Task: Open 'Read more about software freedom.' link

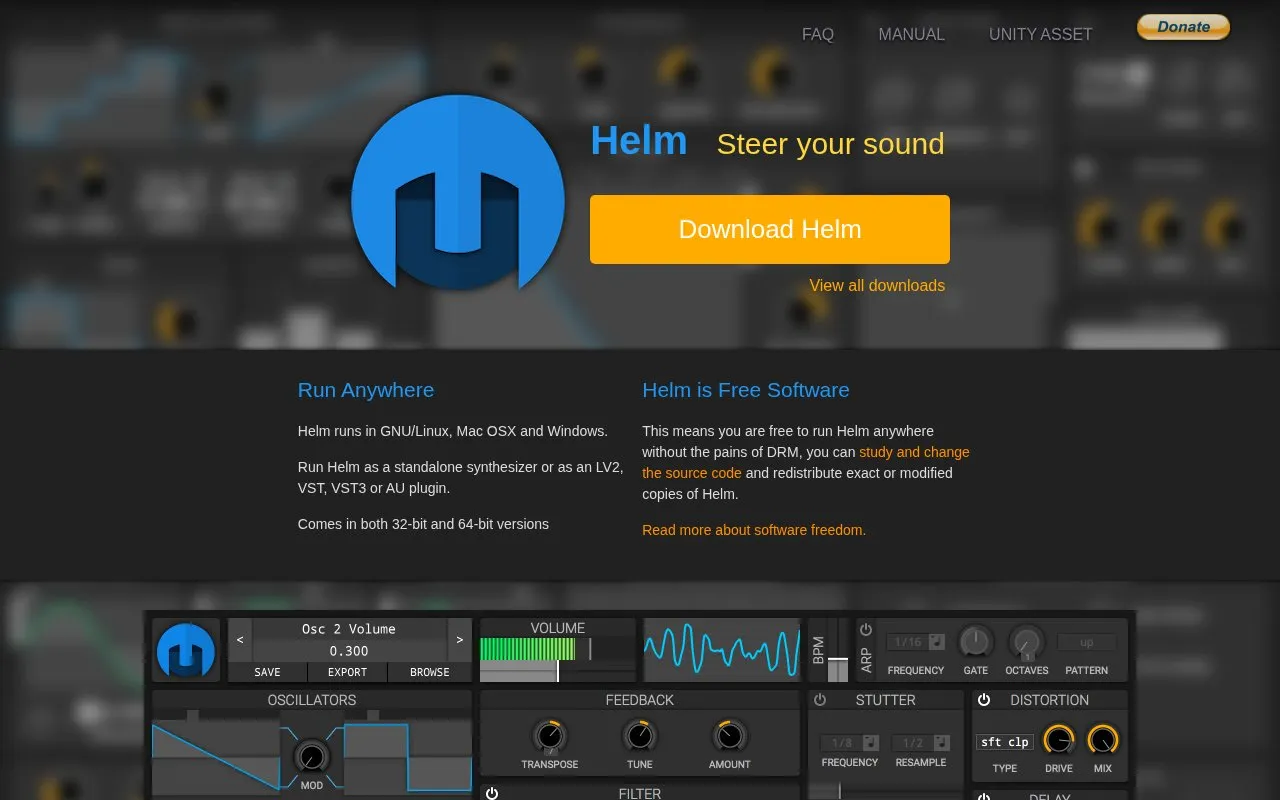Action: [x=754, y=530]
